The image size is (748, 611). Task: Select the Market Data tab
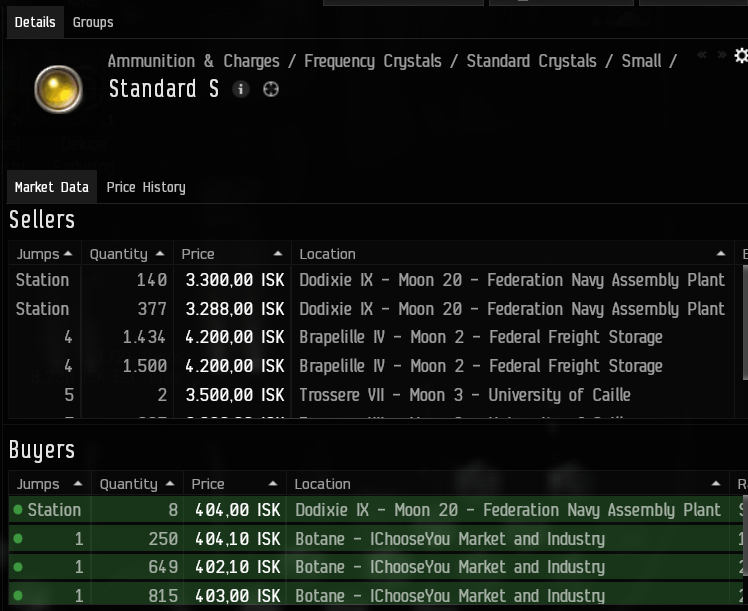pyautogui.click(x=52, y=187)
